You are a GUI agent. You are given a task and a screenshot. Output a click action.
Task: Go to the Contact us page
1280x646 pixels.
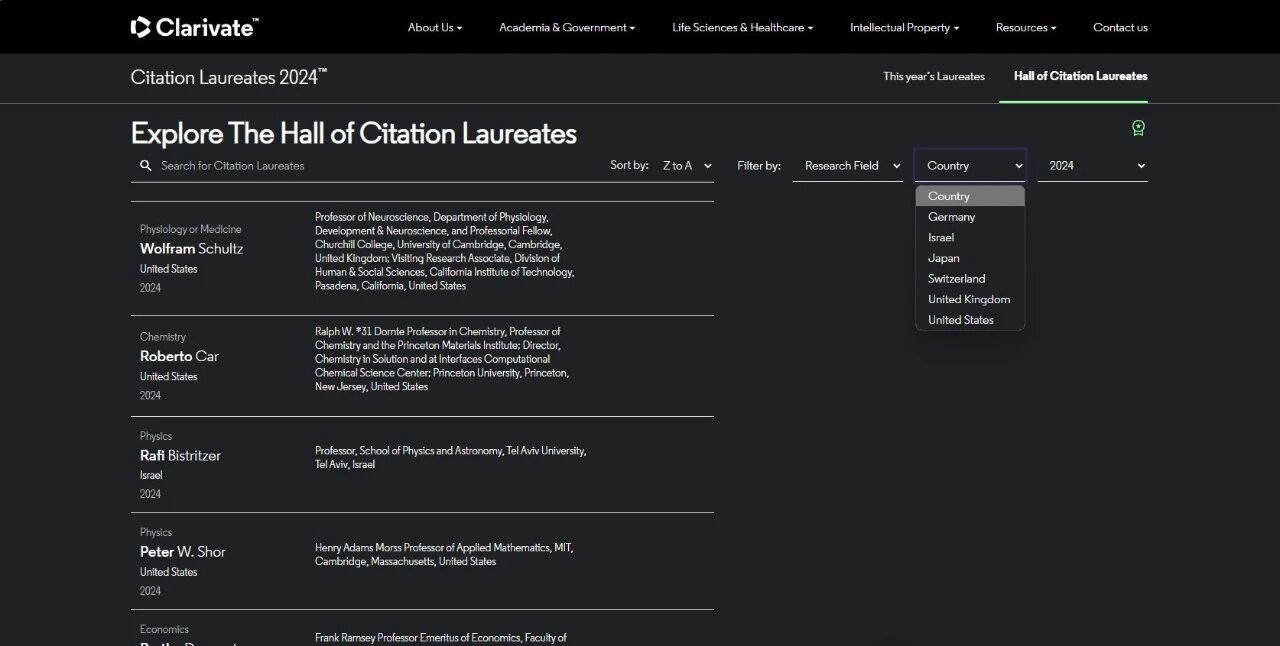point(1120,28)
